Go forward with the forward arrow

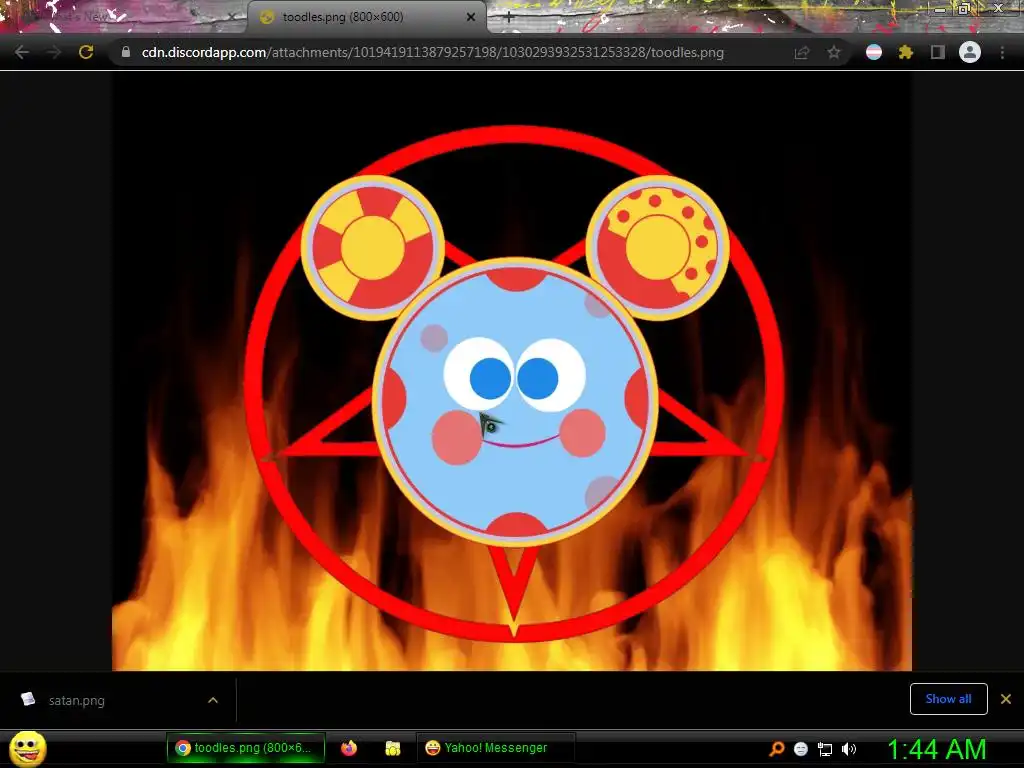point(54,52)
